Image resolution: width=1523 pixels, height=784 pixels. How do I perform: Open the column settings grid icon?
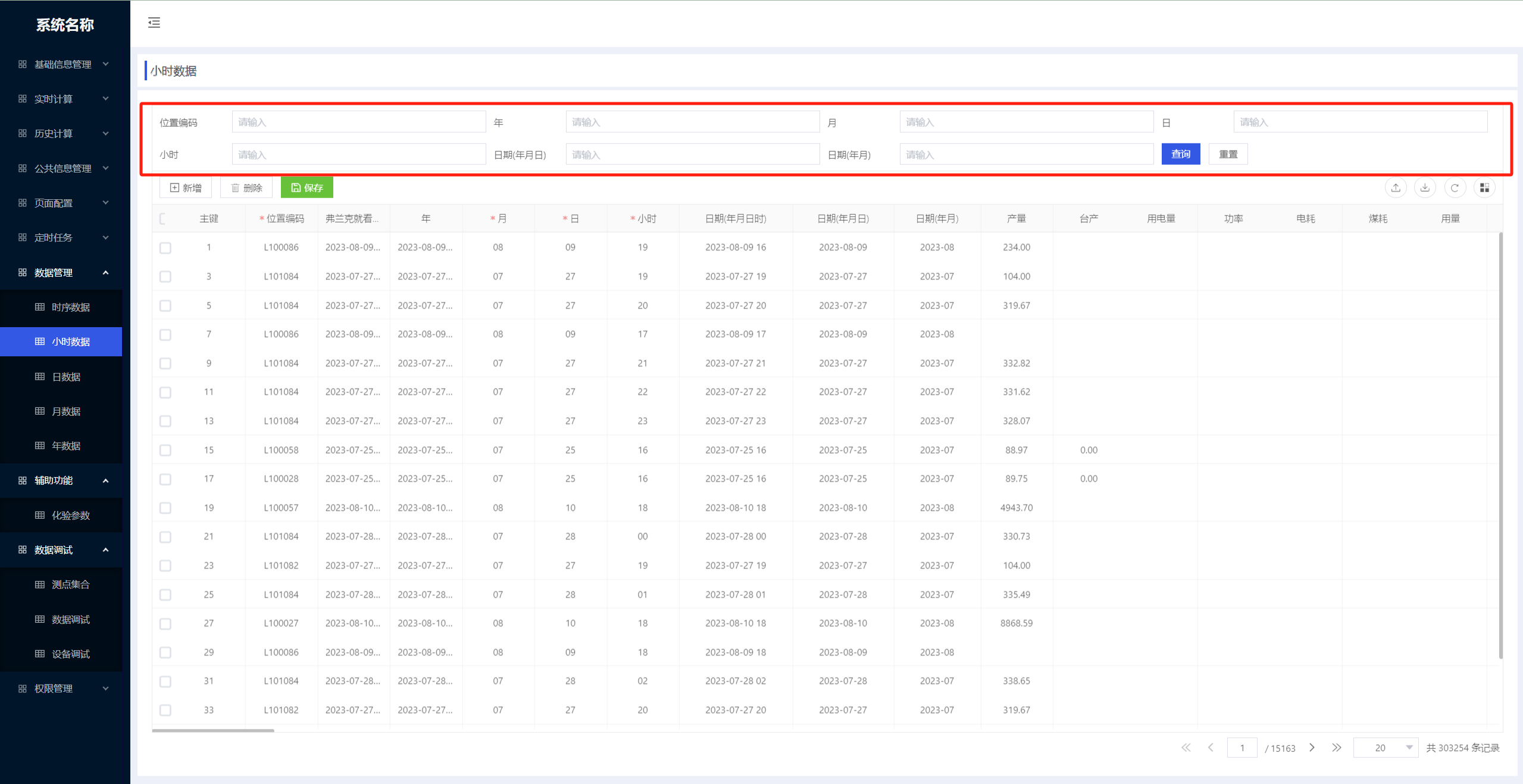tap(1484, 188)
